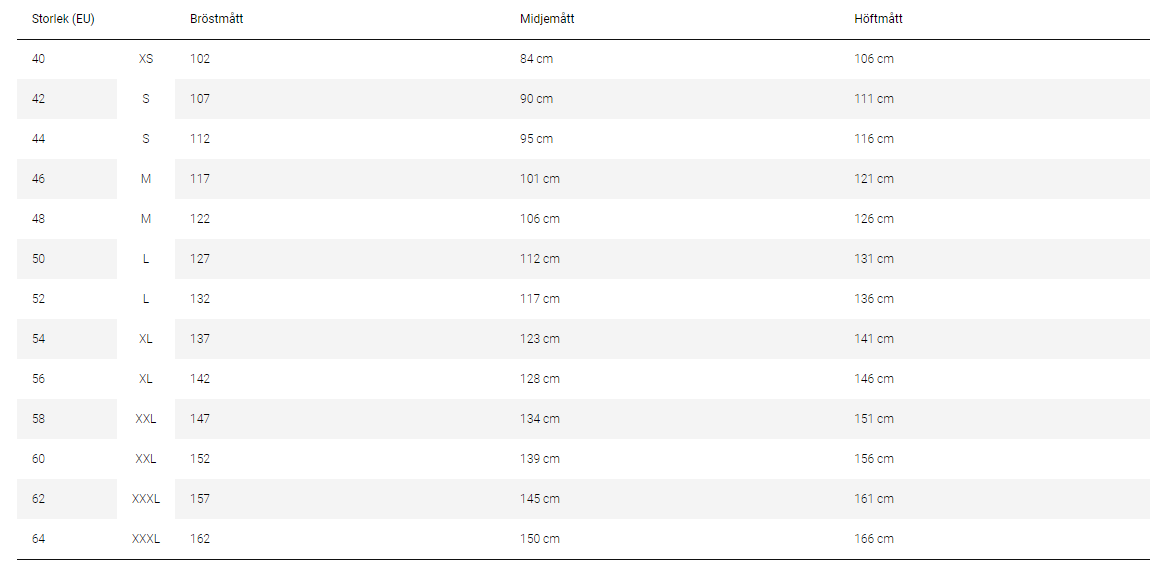
Task: Select EU size 48 cell
Action: click(39, 219)
